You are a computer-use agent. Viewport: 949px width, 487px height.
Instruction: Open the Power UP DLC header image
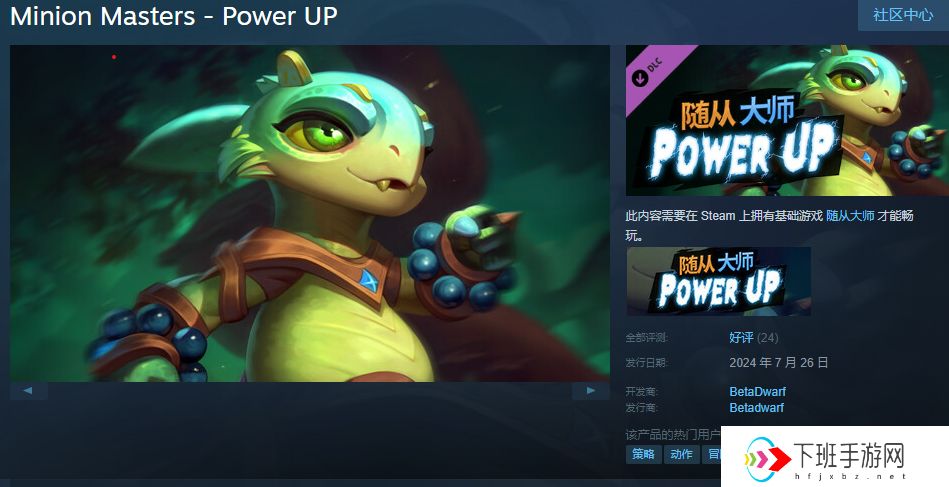(787, 120)
